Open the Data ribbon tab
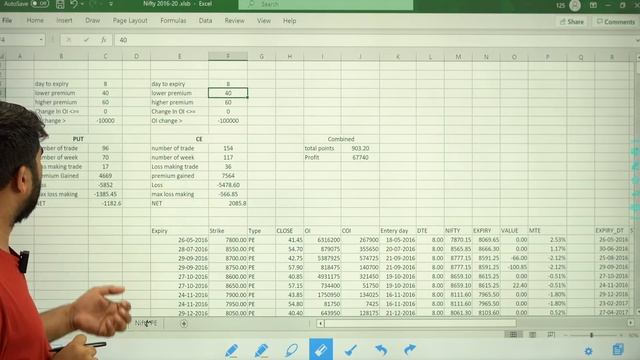Screen dimensions: 640x360 pos(205,20)
